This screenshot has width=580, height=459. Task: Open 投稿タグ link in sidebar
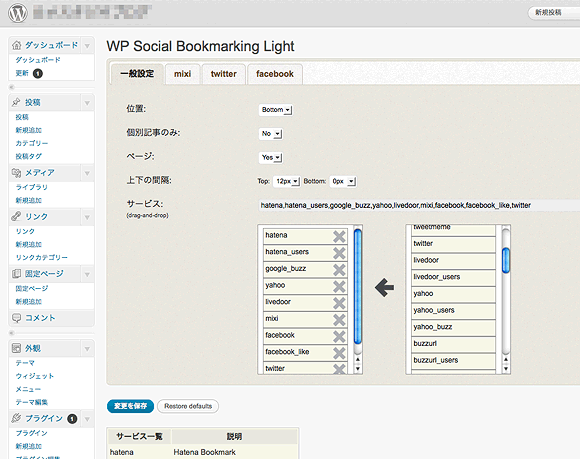click(x=28, y=156)
